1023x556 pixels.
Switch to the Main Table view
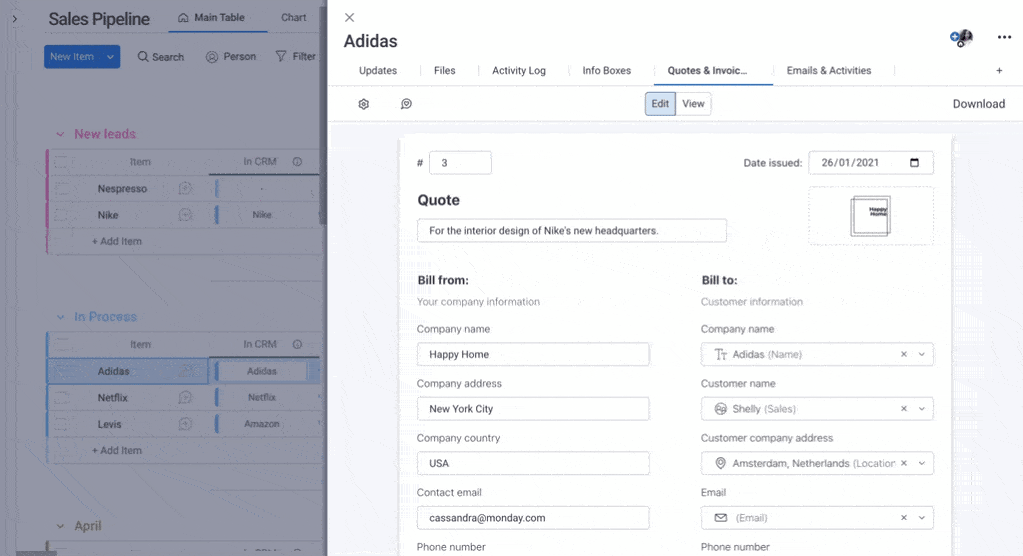click(x=211, y=18)
